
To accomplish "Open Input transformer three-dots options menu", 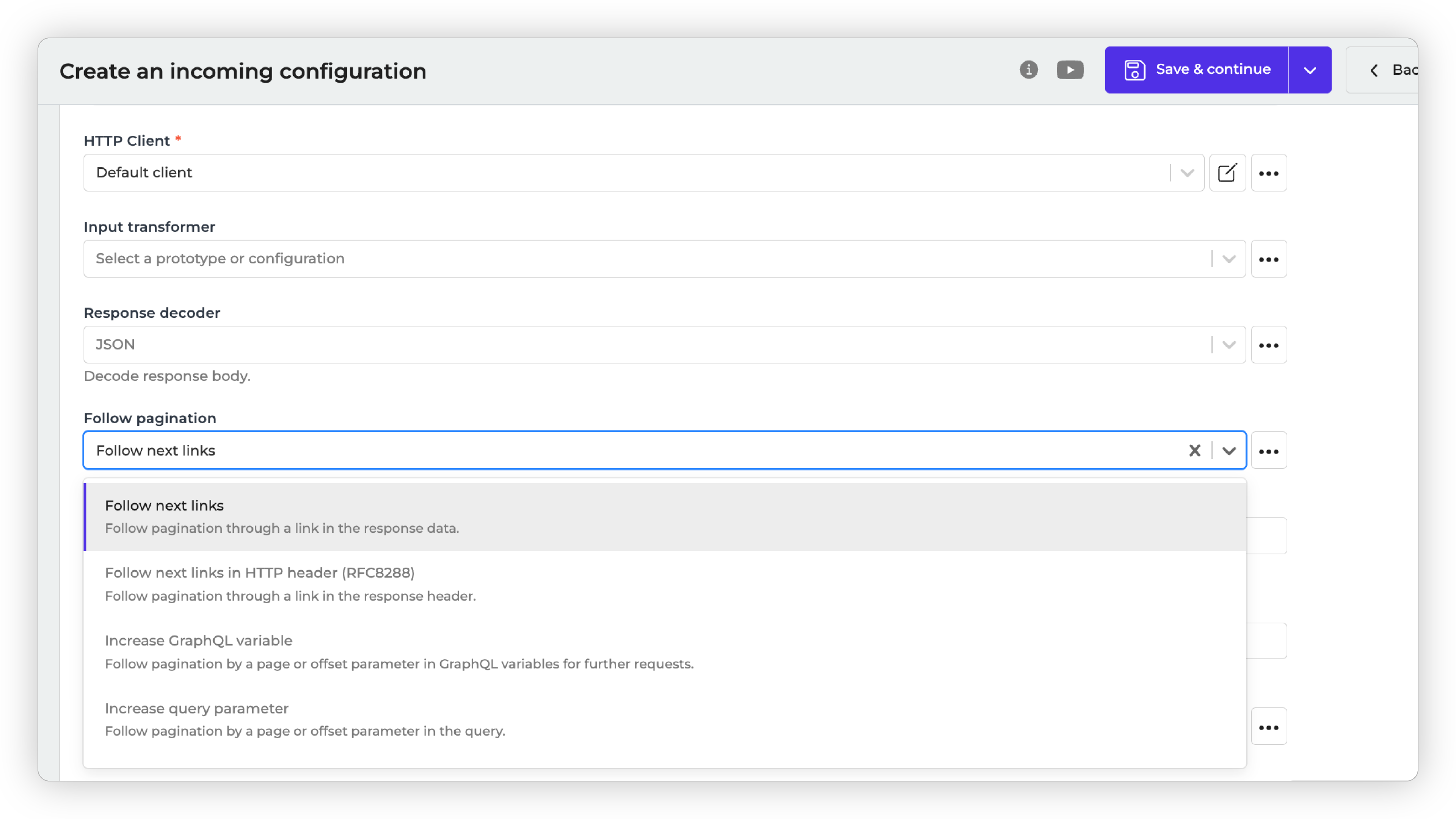I will [x=1268, y=259].
